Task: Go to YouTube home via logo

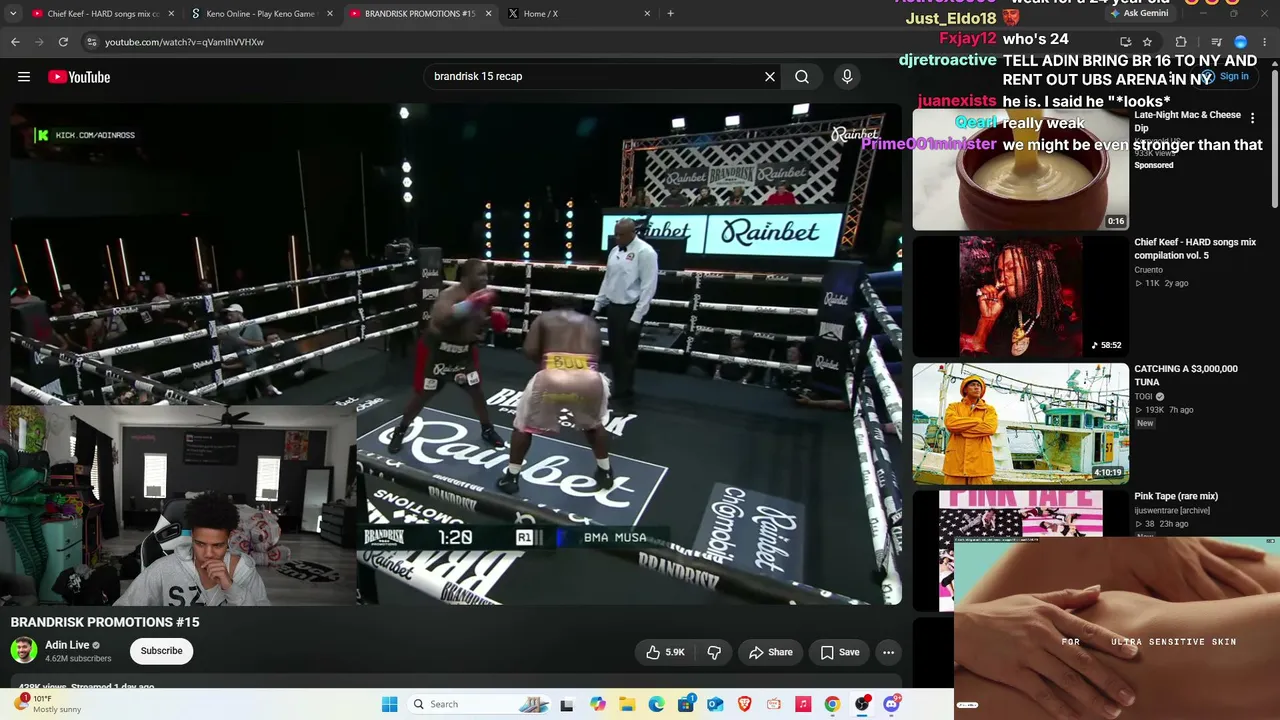Action: (79, 77)
